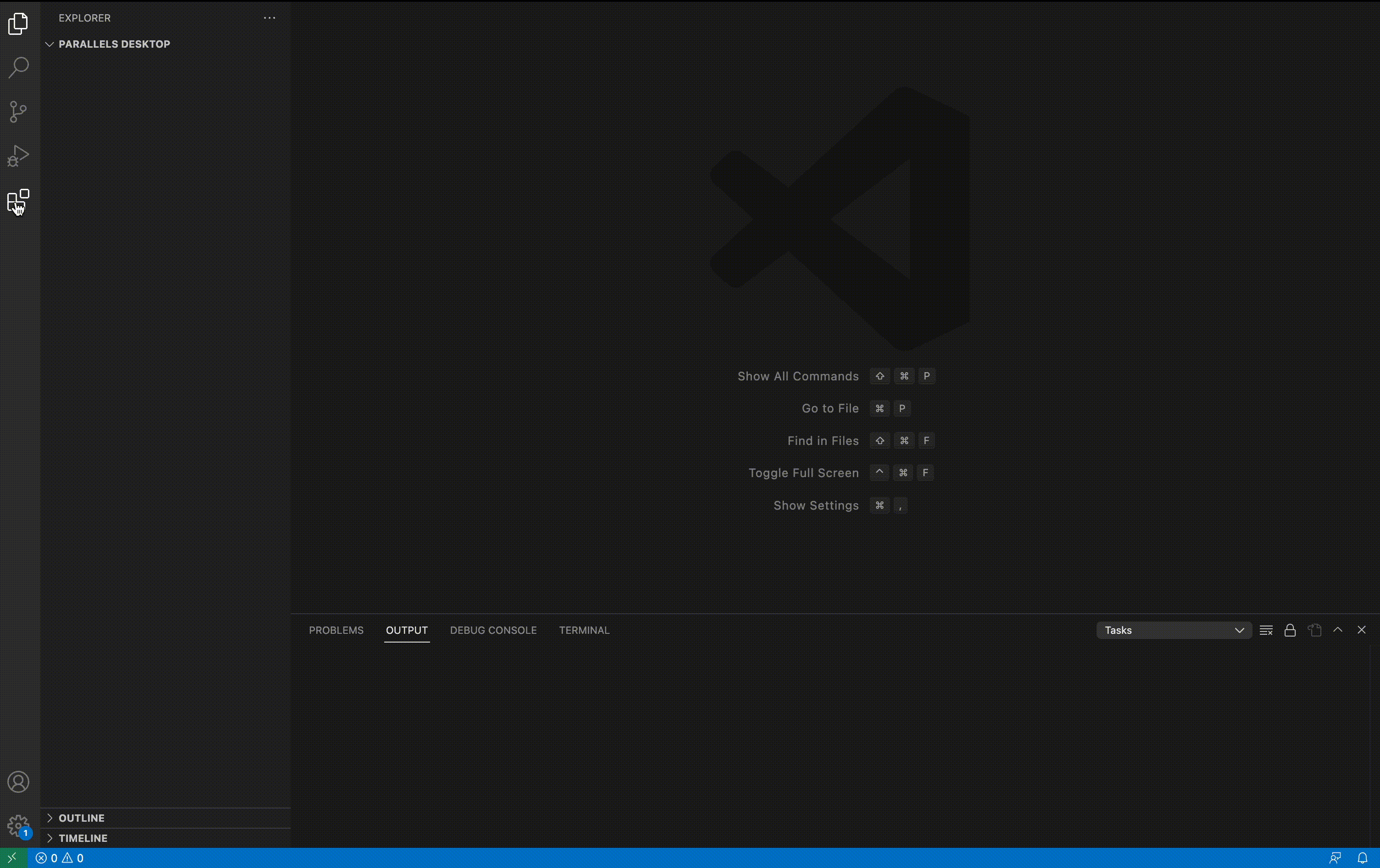Open the Extensions view

[18, 201]
